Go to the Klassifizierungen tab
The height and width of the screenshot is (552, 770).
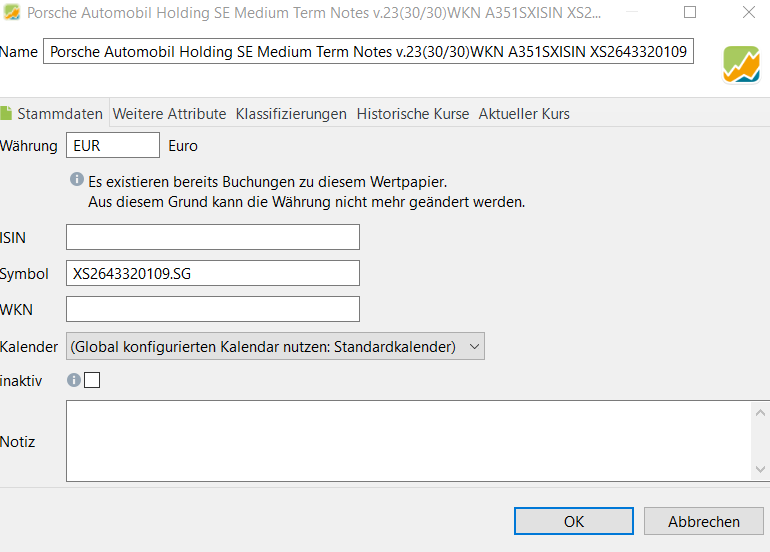point(291,113)
